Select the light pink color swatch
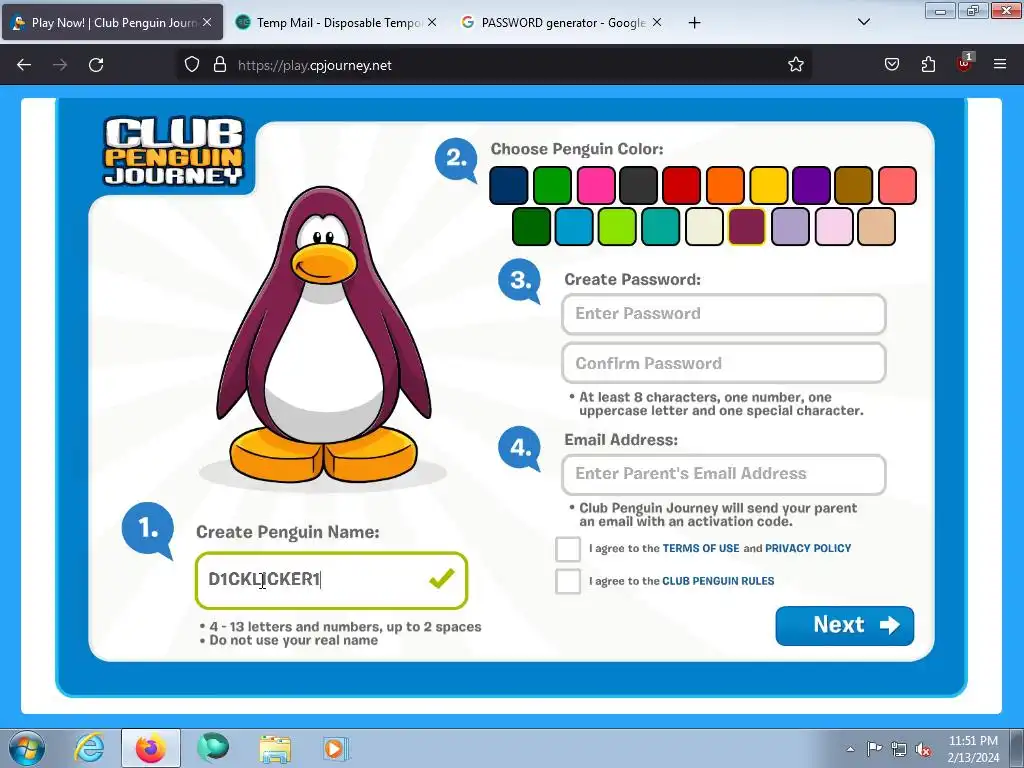The image size is (1024, 768). (833, 227)
